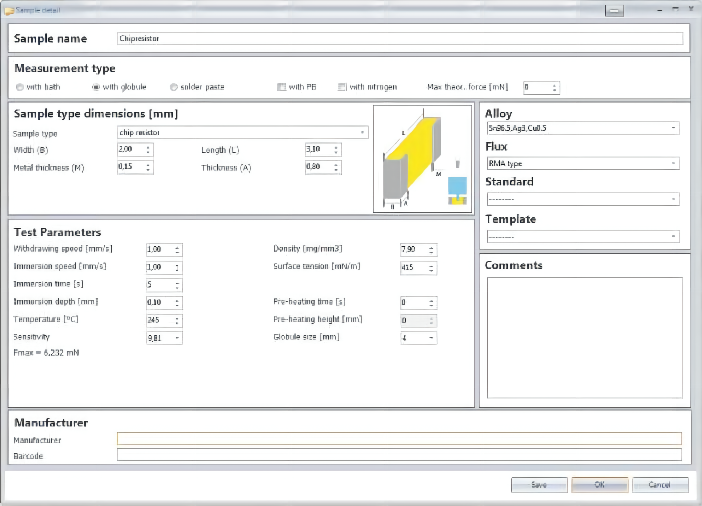Adjust the Temperature value stepper

click(x=178, y=320)
